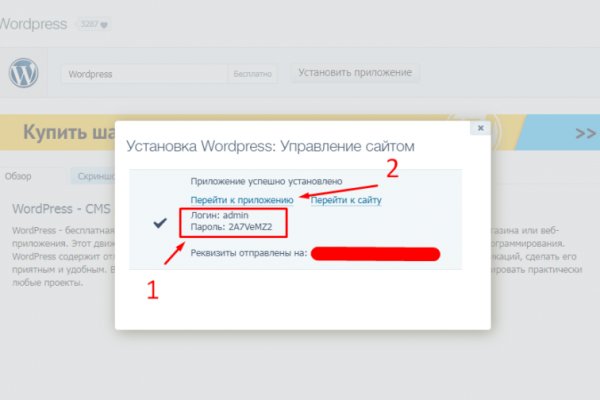Click the 'WordPress - CMS' section heading
This screenshot has height=400, width=600.
tap(60, 209)
